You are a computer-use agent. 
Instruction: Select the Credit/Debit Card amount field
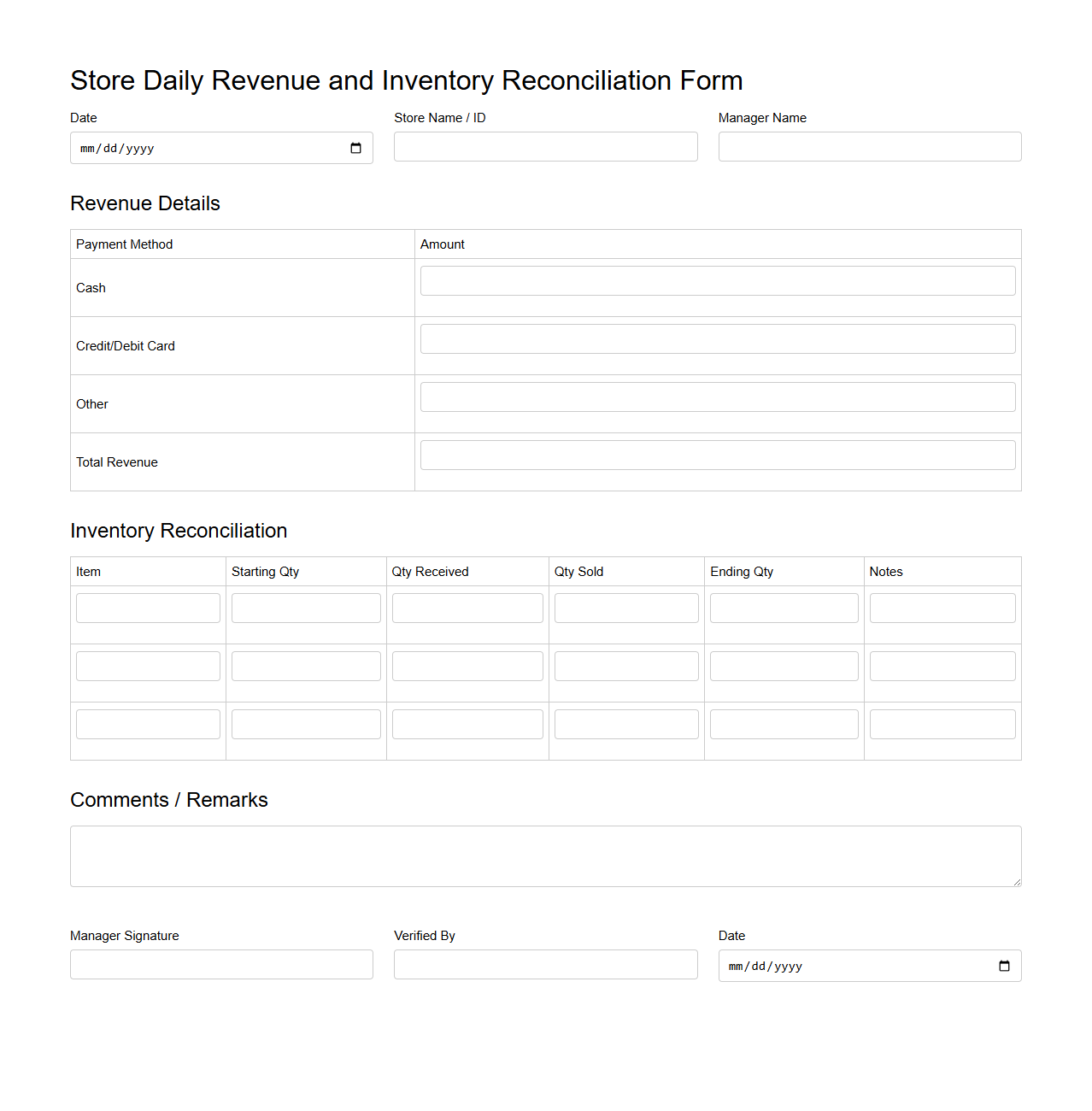(x=718, y=338)
